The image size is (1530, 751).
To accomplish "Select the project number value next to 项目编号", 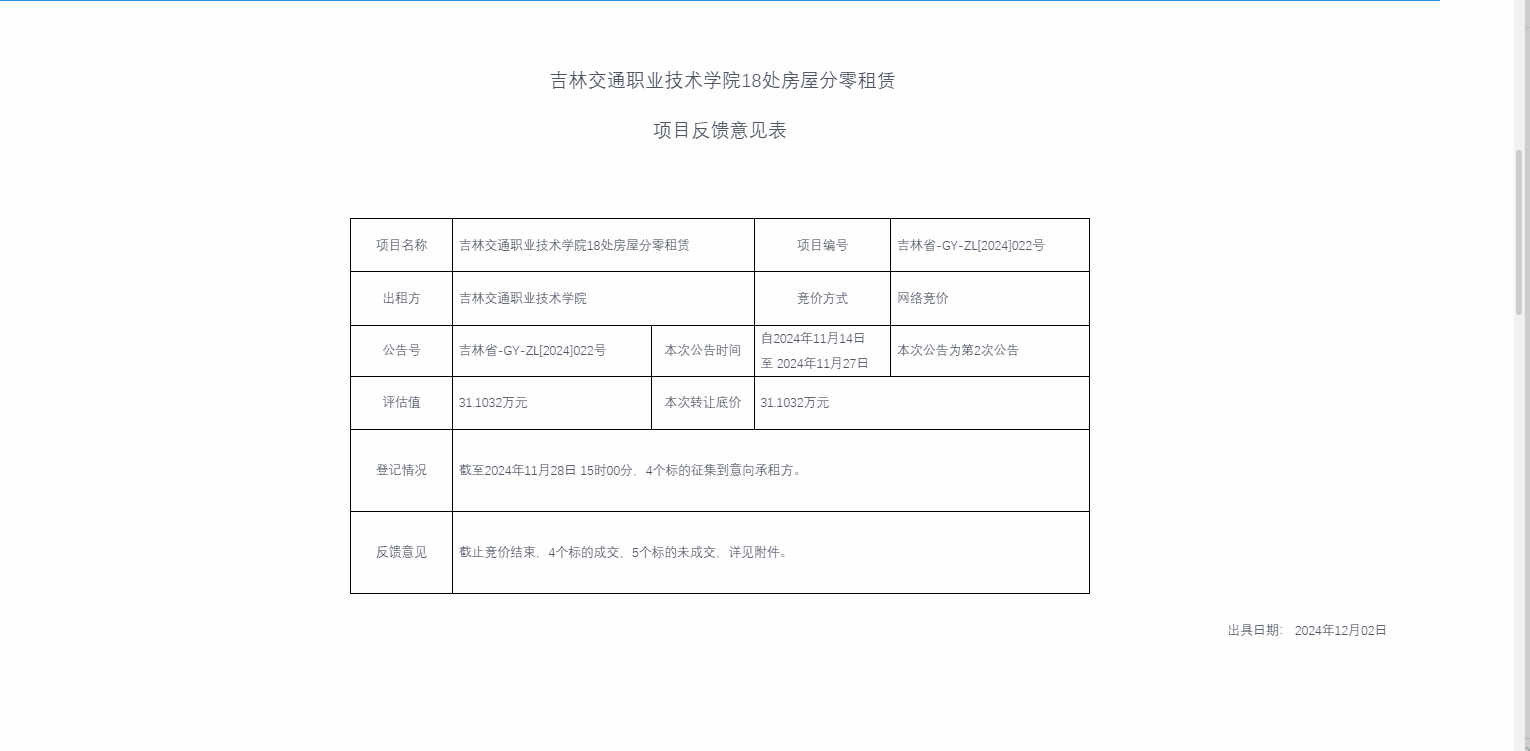I will (x=970, y=245).
